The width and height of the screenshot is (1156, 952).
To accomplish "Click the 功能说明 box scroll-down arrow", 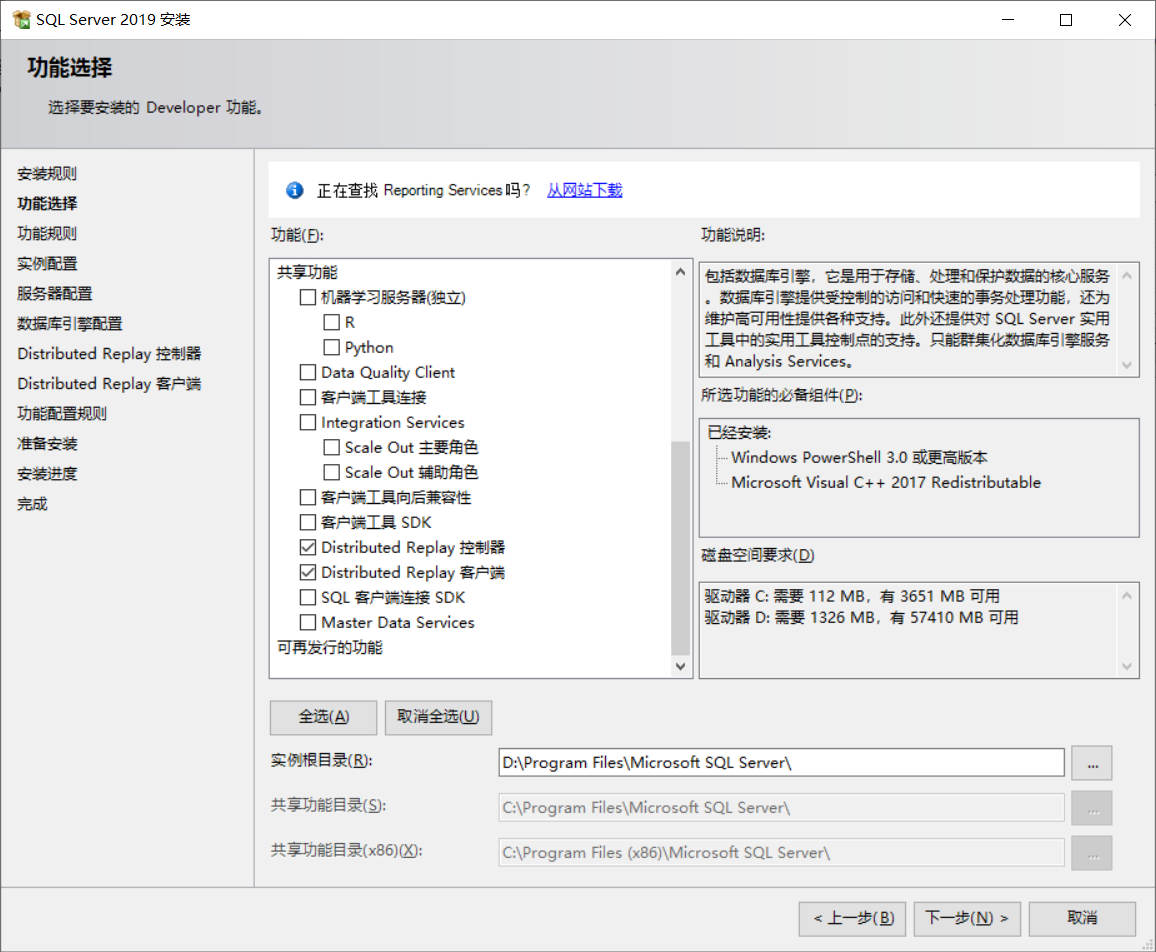I will click(1127, 365).
